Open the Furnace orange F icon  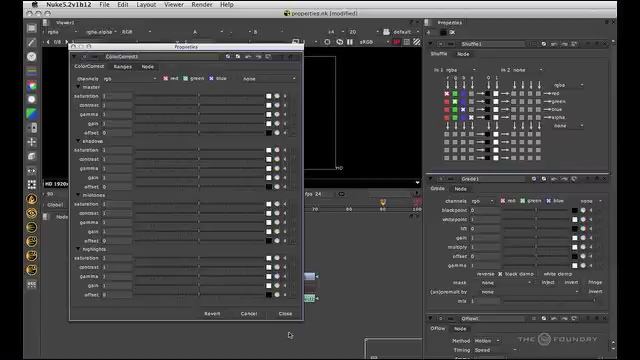coord(31,199)
